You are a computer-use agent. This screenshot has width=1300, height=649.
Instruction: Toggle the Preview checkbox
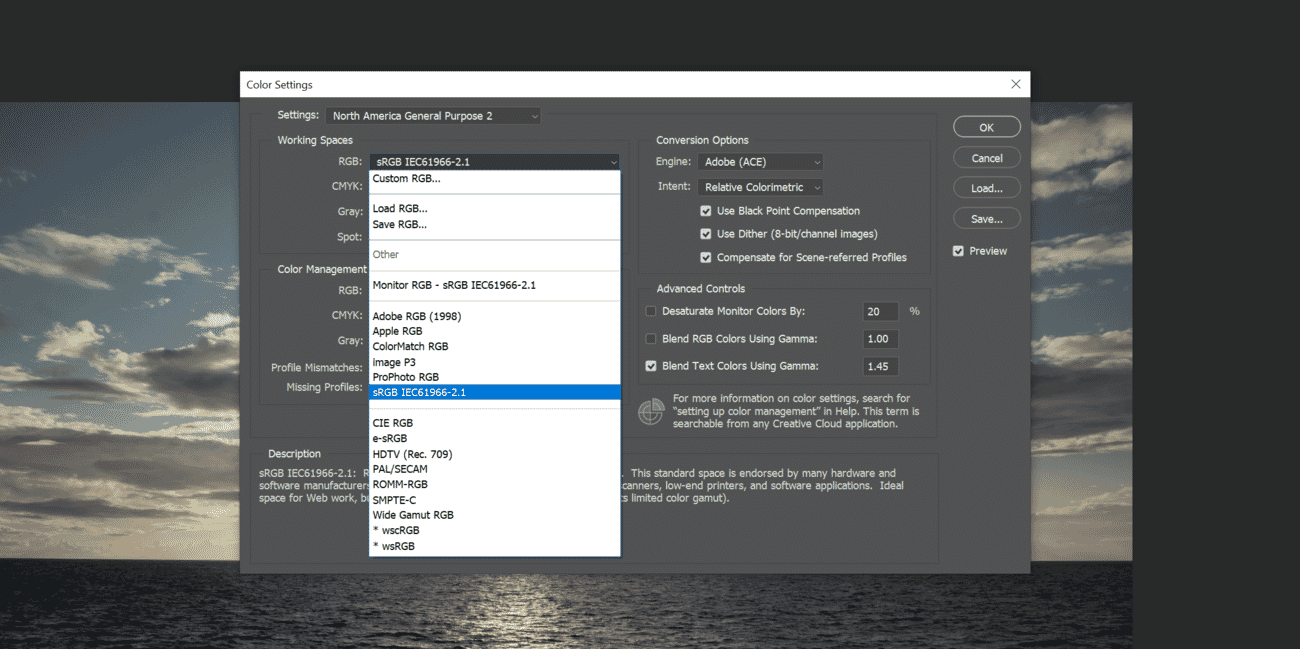coord(957,250)
